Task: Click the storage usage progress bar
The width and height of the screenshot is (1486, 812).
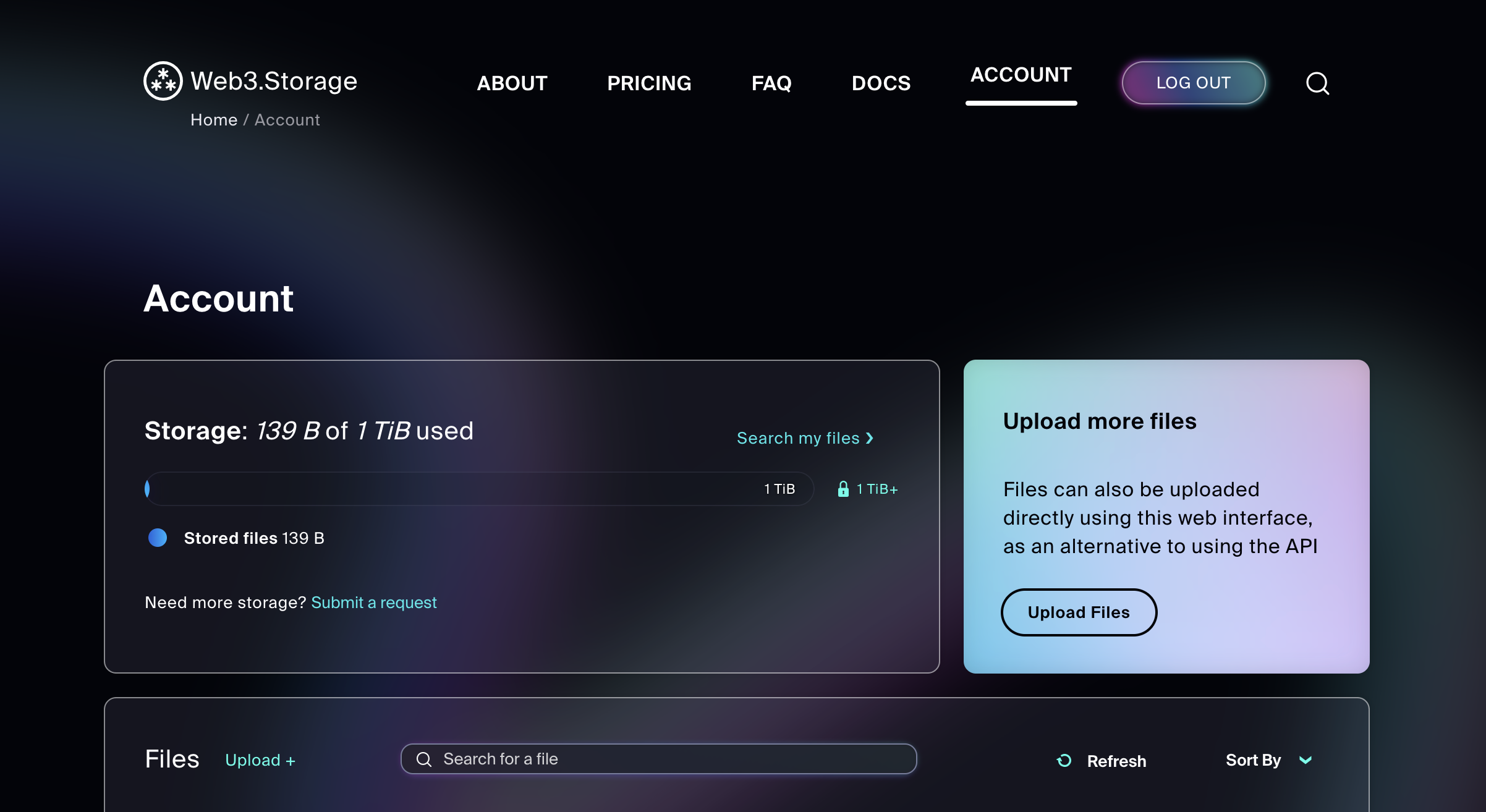Action: point(479,489)
